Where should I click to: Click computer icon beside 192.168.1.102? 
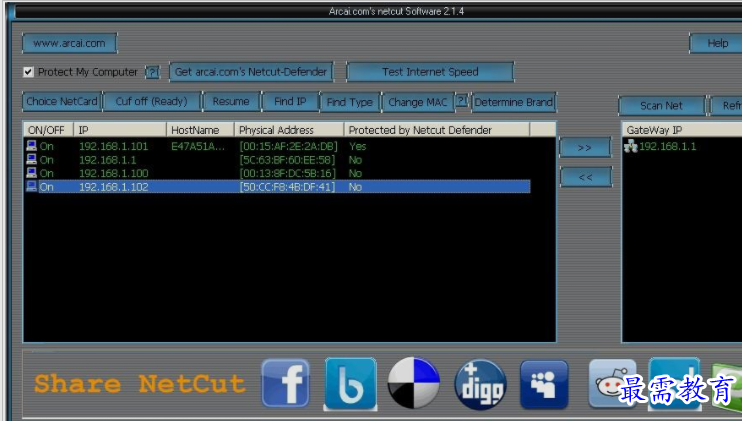(31, 186)
